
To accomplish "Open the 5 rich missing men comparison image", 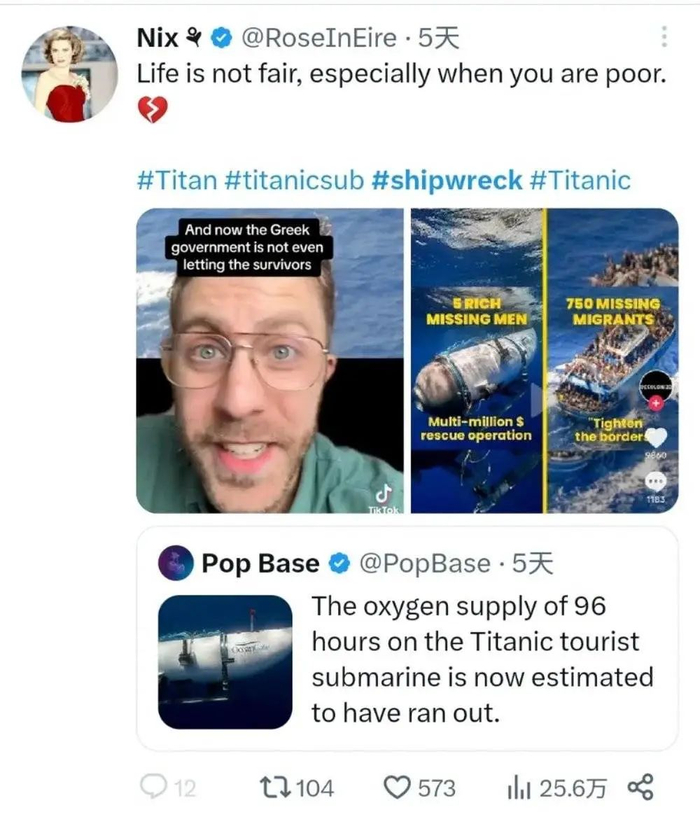I will point(544,360).
